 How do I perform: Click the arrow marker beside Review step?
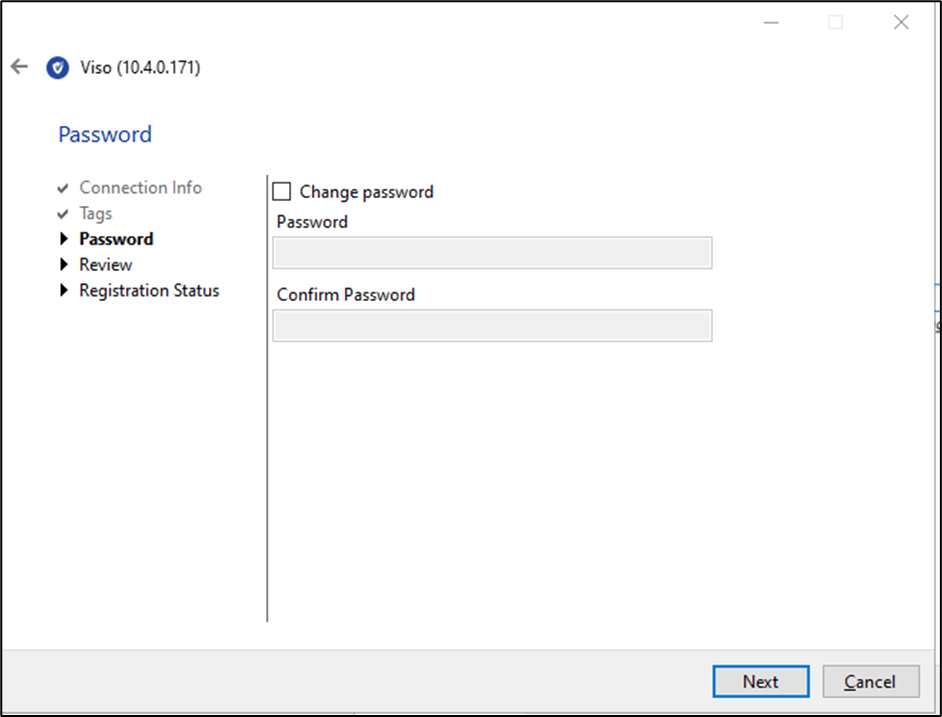[64, 264]
